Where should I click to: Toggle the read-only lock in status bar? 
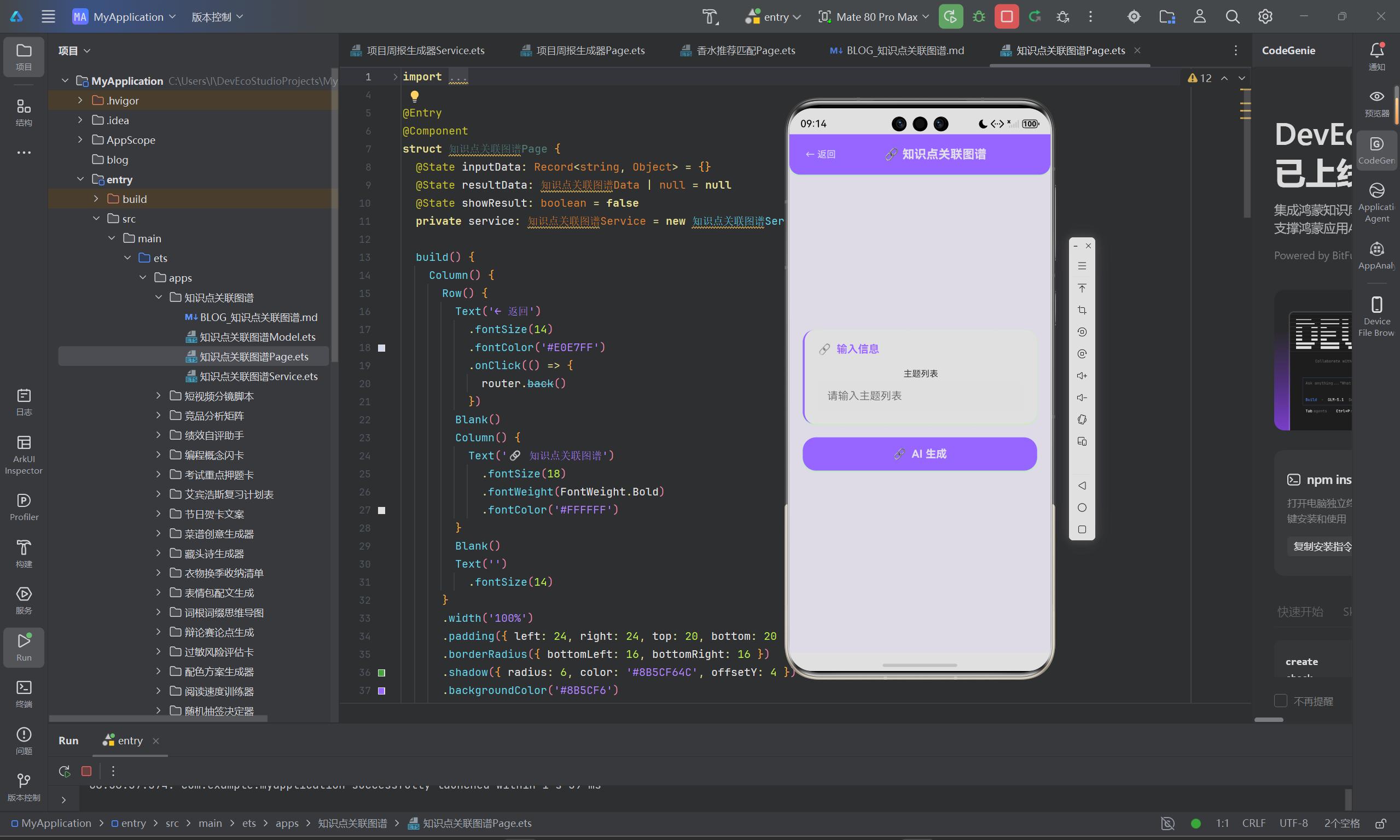click(x=1381, y=823)
